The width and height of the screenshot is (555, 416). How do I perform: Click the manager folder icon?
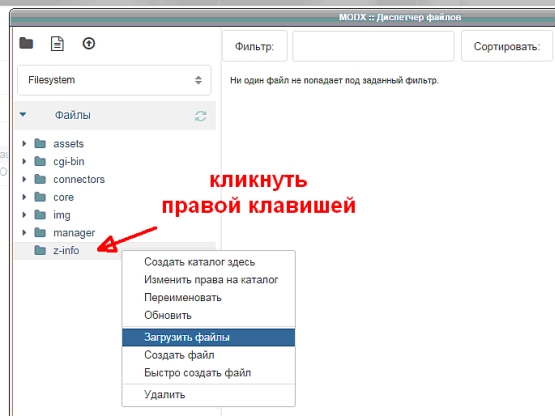pos(40,233)
